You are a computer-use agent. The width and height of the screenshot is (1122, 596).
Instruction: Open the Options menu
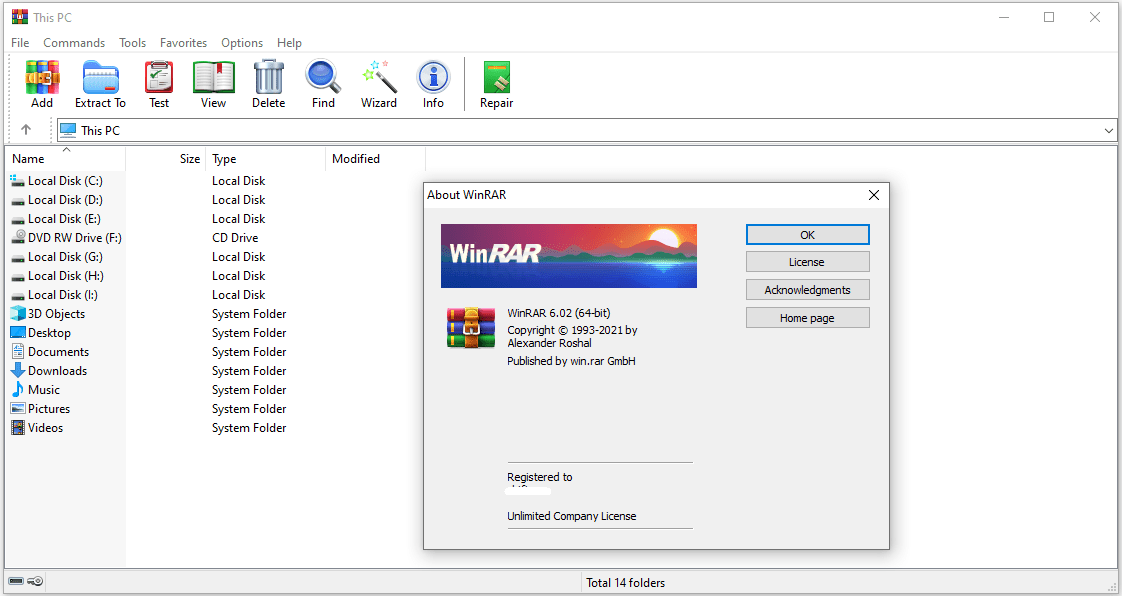pos(242,43)
